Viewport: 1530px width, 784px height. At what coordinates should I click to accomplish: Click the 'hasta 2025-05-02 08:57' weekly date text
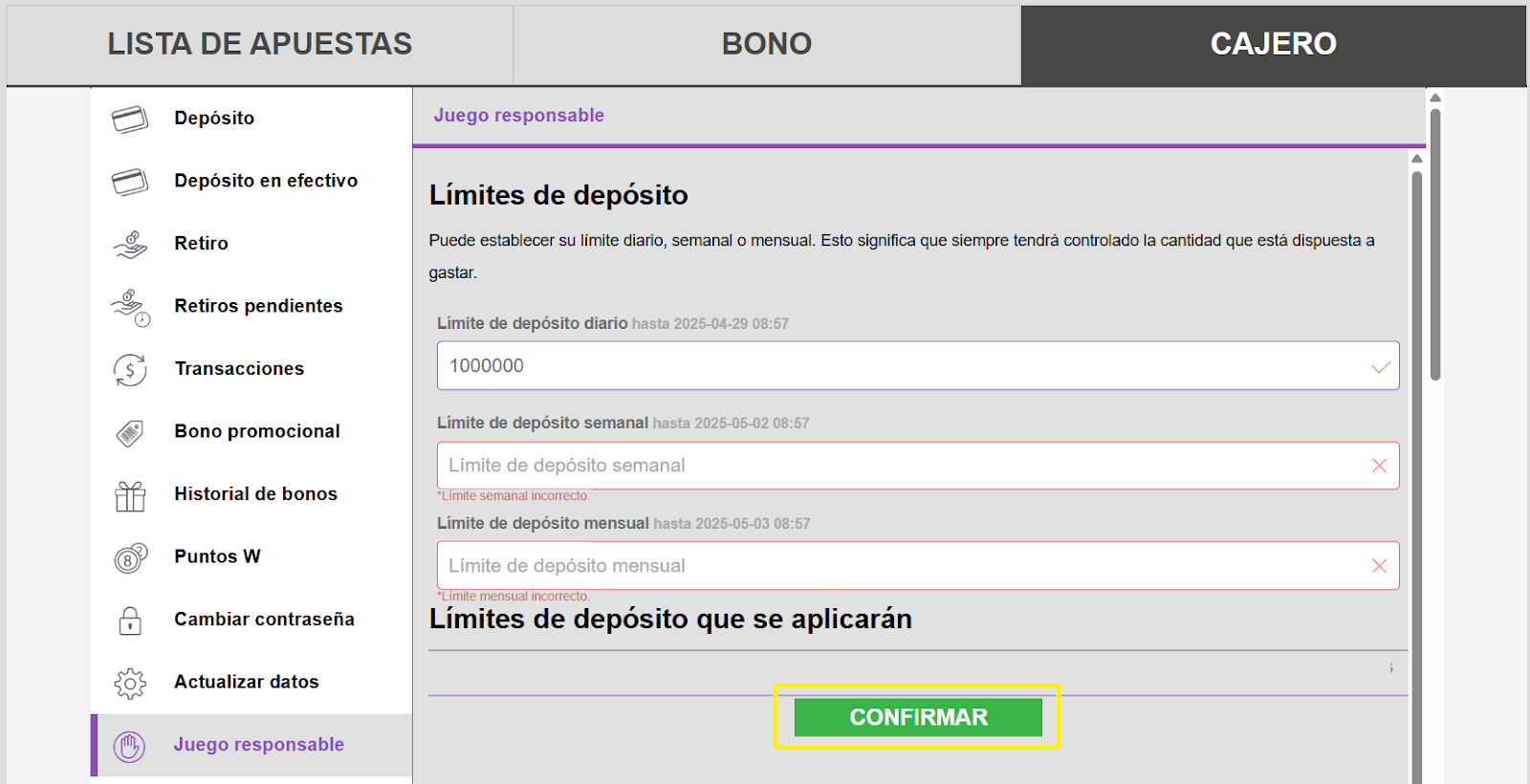(x=732, y=424)
